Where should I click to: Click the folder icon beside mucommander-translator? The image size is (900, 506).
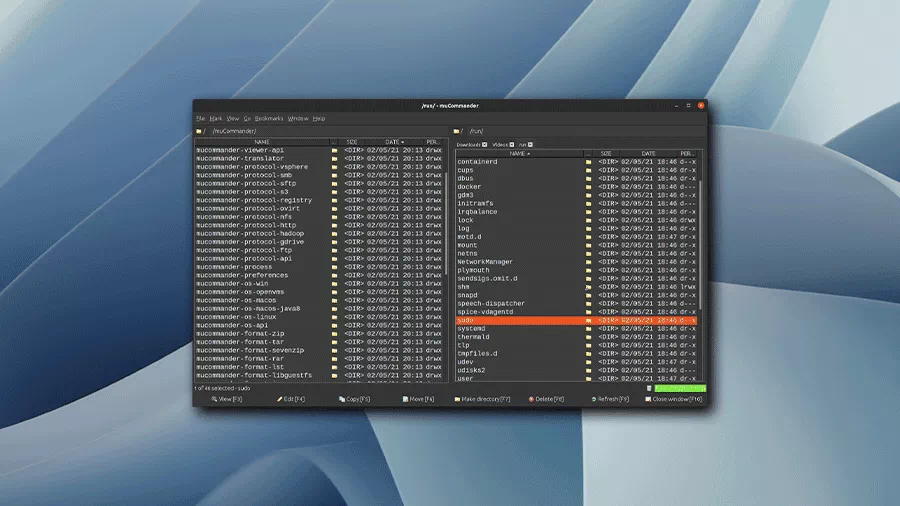coord(334,159)
